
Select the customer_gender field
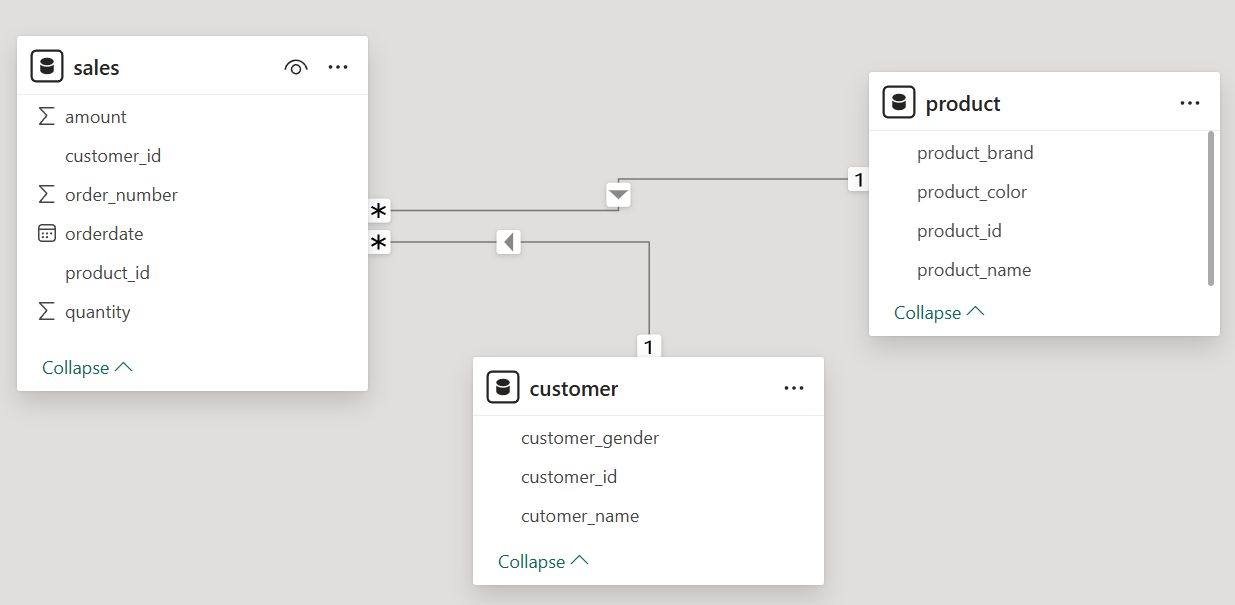pyautogui.click(x=590, y=438)
